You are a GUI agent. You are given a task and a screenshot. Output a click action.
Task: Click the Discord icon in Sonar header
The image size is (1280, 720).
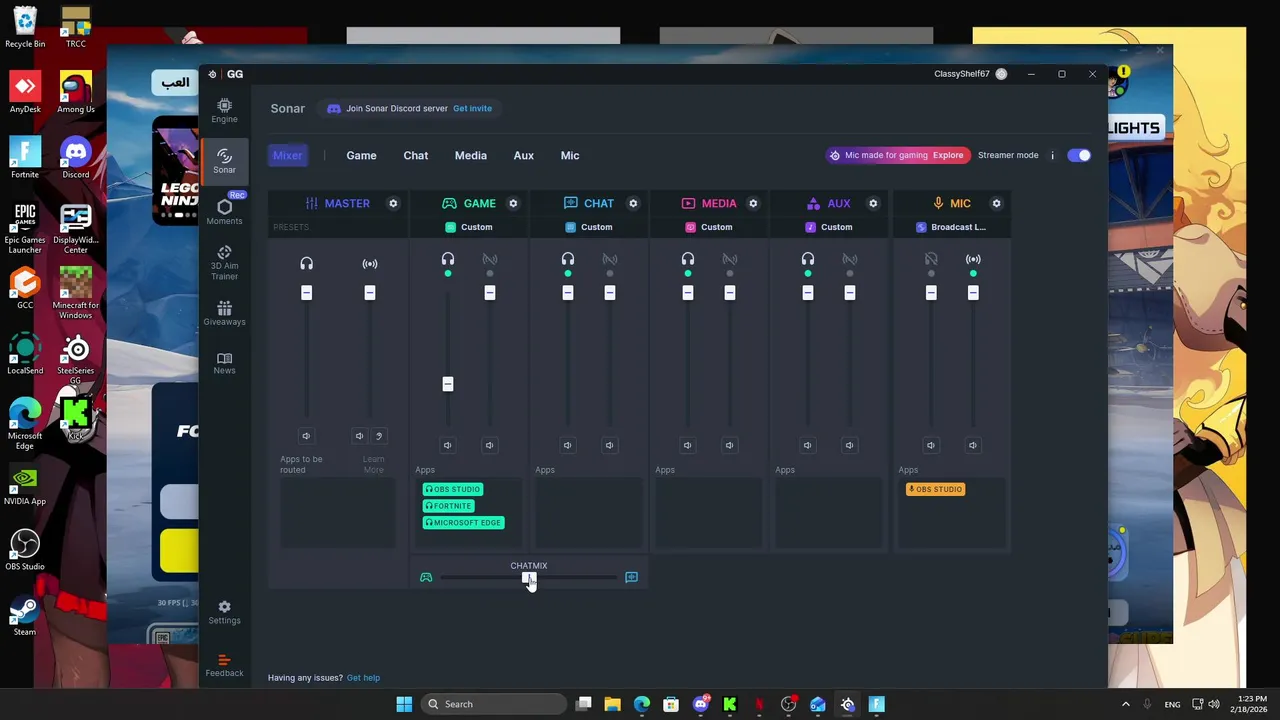point(334,108)
